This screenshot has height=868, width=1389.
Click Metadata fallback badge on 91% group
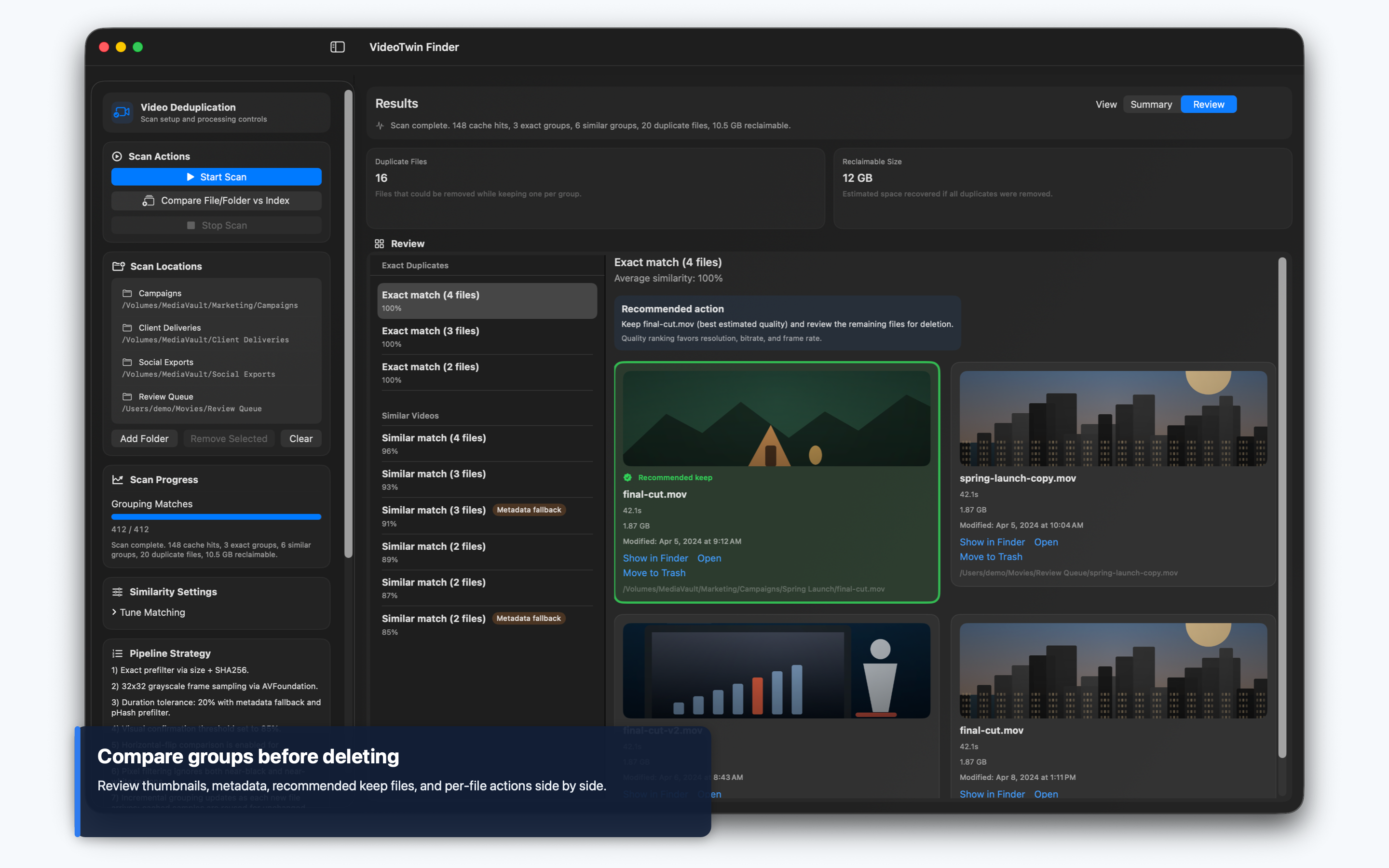pos(529,510)
